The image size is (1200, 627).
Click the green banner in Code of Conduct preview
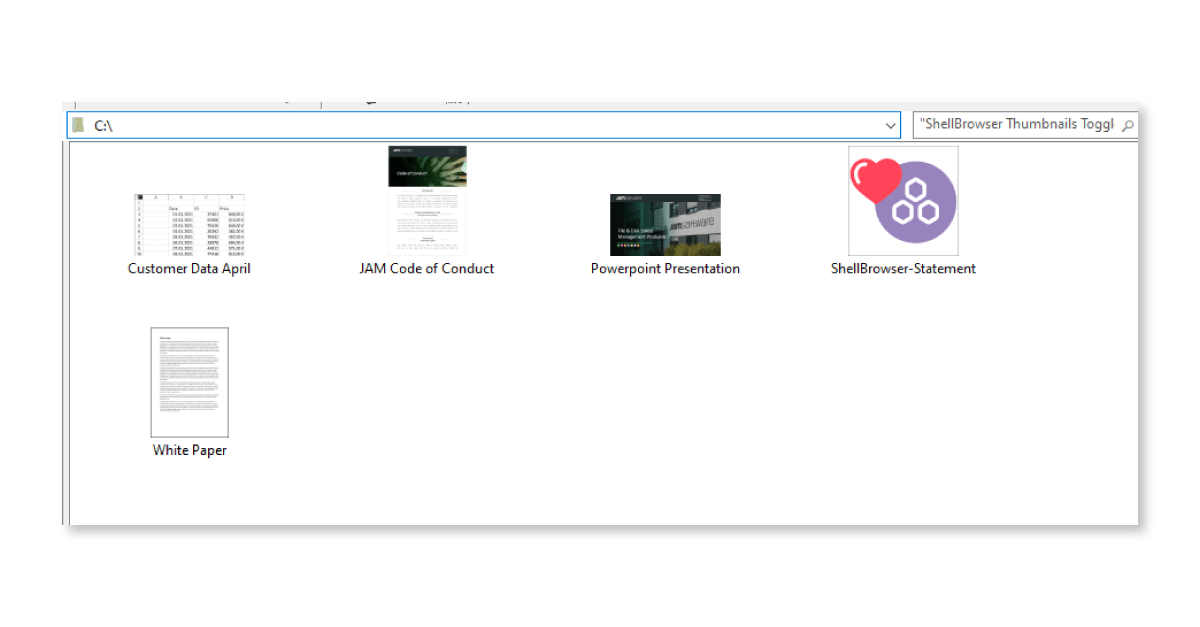(x=427, y=163)
